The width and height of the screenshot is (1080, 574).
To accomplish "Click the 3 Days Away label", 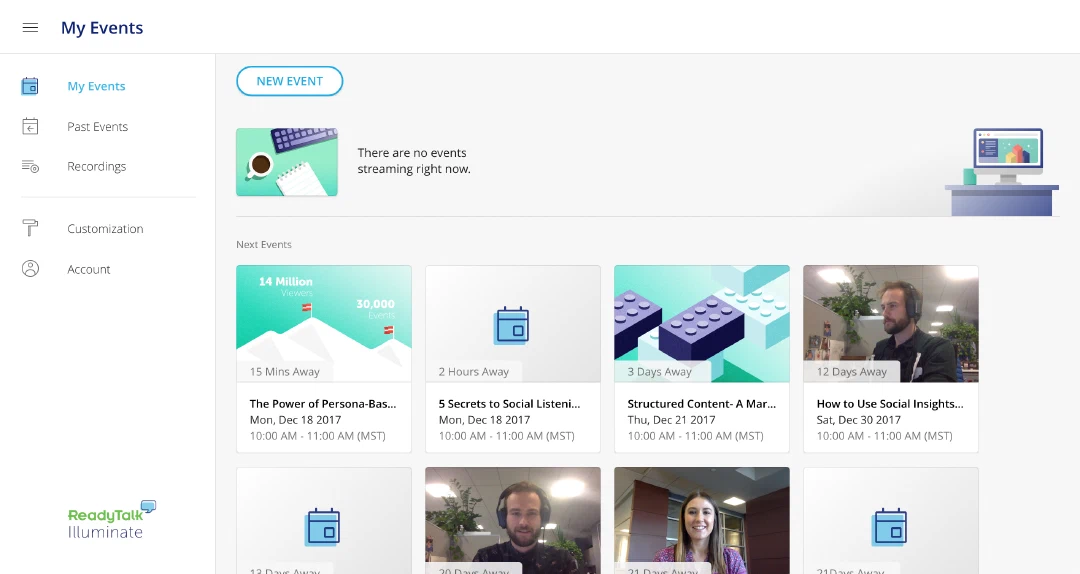I will pyautogui.click(x=659, y=372).
